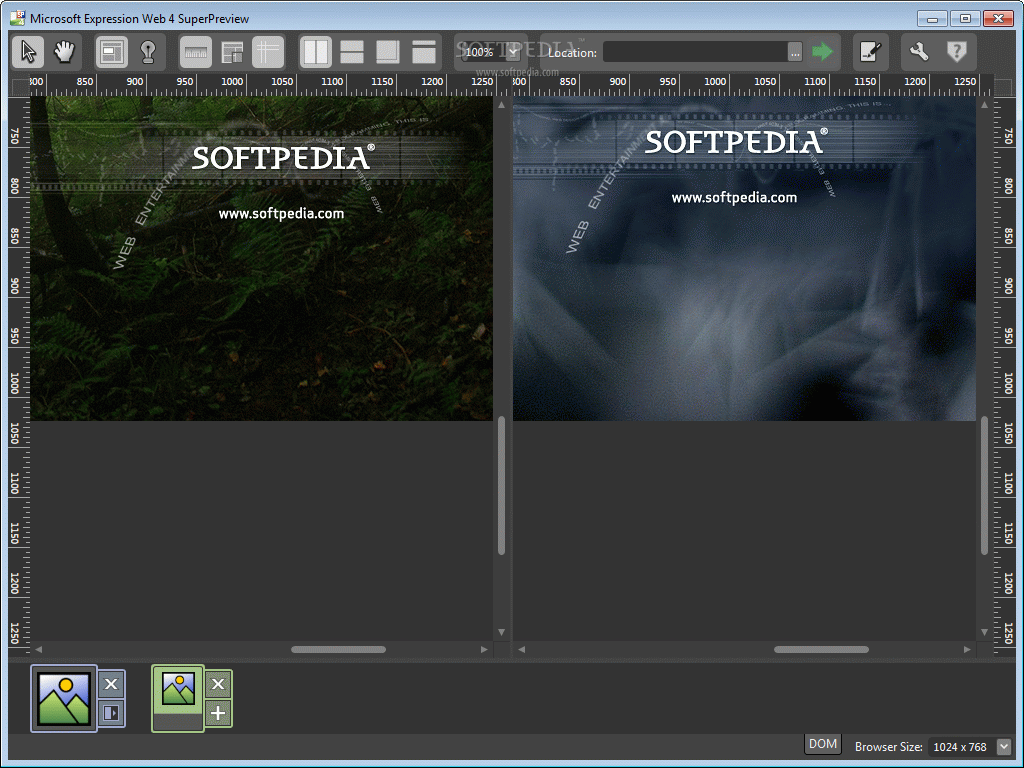Click right pane scroll down arrow
This screenshot has width=1024, height=768.
click(x=984, y=632)
